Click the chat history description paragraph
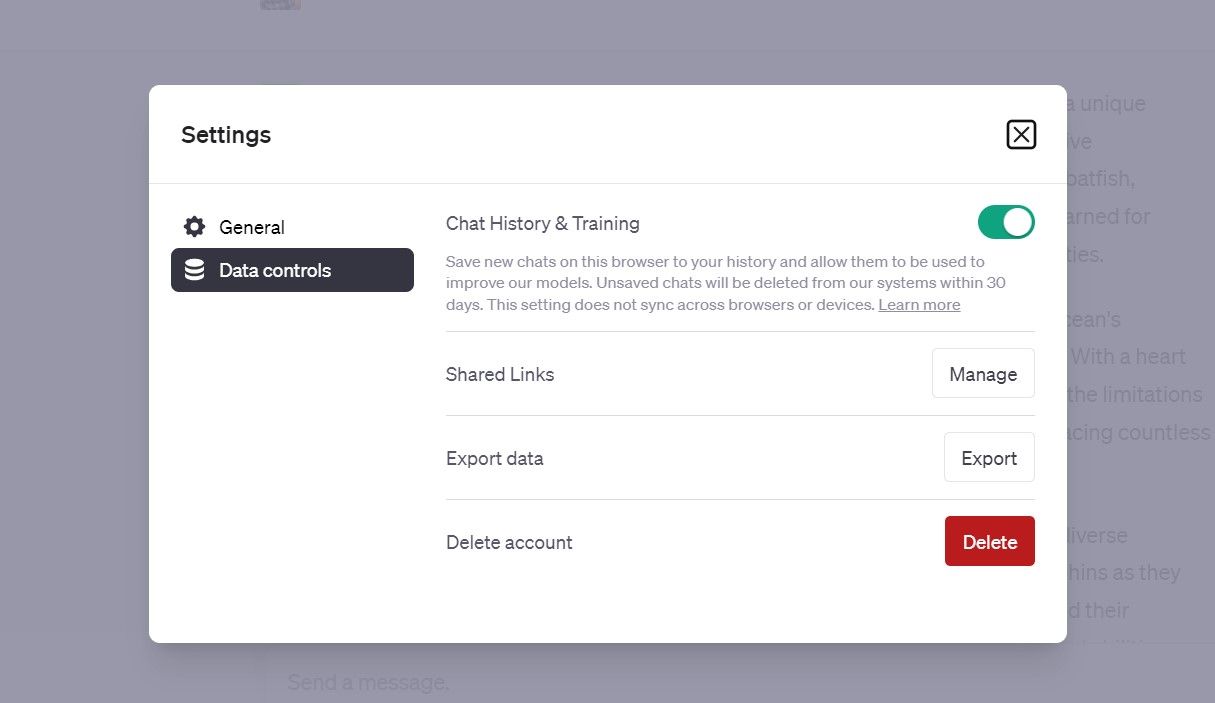 [726, 283]
